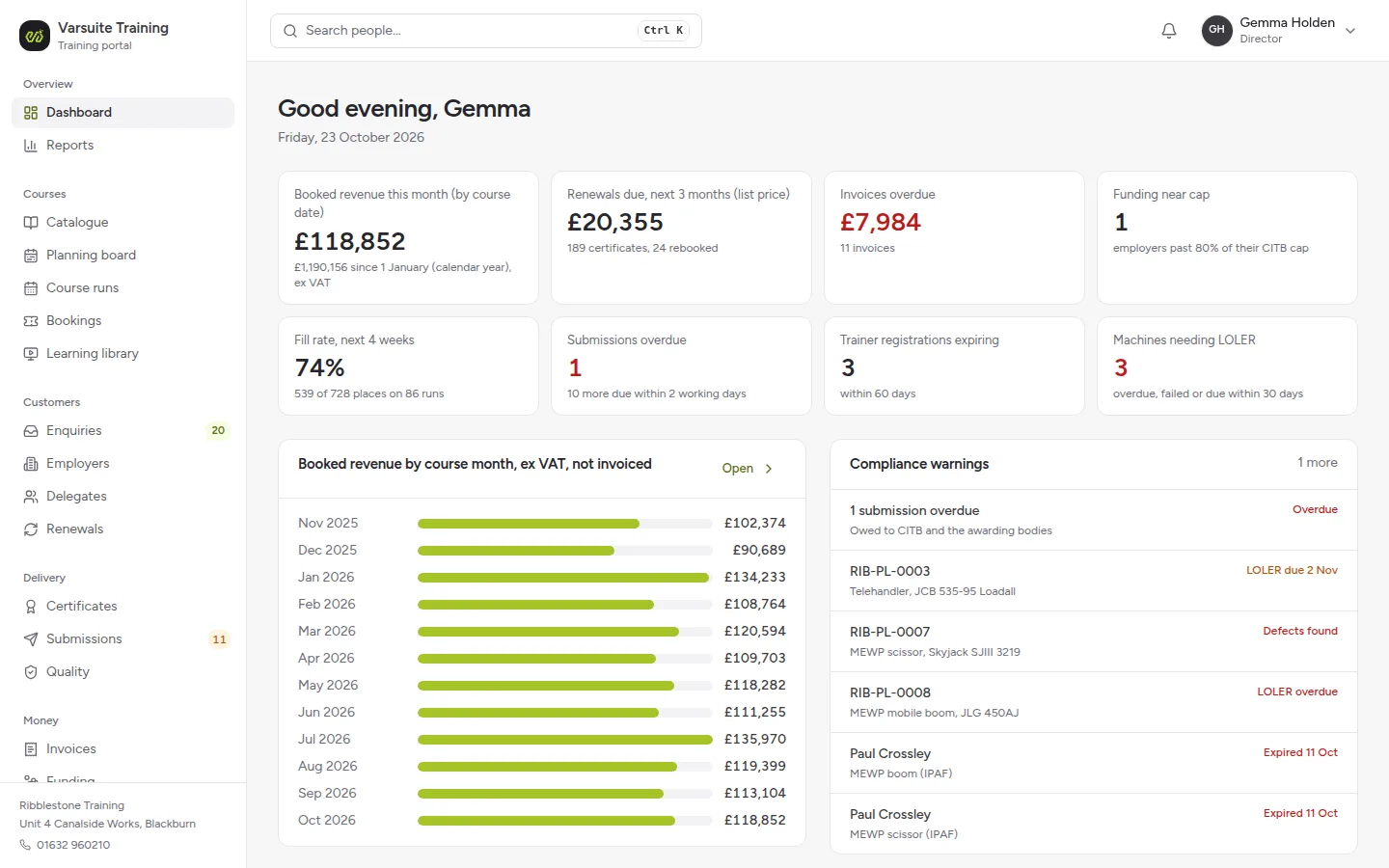This screenshot has width=1389, height=868.
Task: Click the Delegates people icon
Action: (31, 497)
